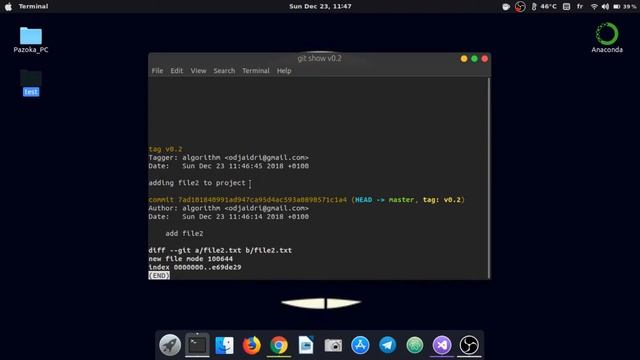The width and height of the screenshot is (640, 360).
Task: Click the 'new file mode 100644' line
Action: click(191, 259)
